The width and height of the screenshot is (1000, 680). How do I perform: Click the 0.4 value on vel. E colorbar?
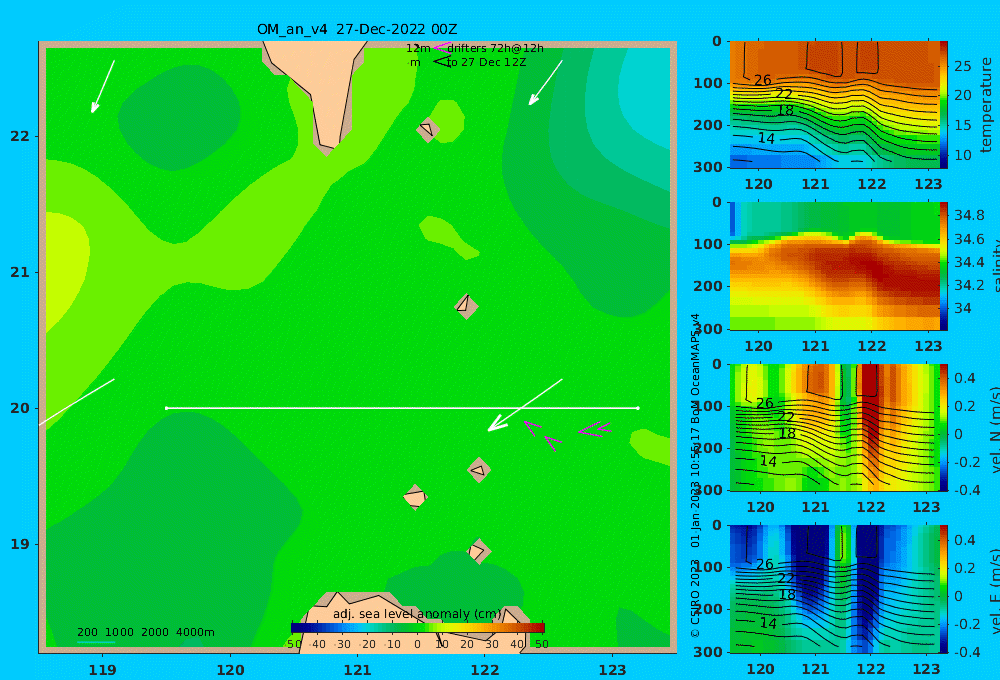tap(966, 540)
